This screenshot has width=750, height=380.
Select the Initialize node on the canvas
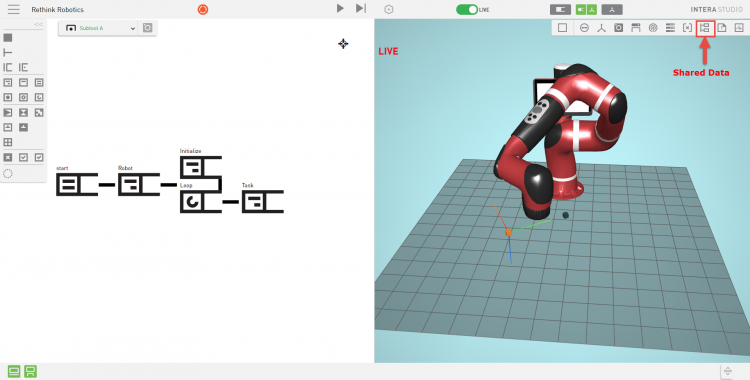coord(200,167)
